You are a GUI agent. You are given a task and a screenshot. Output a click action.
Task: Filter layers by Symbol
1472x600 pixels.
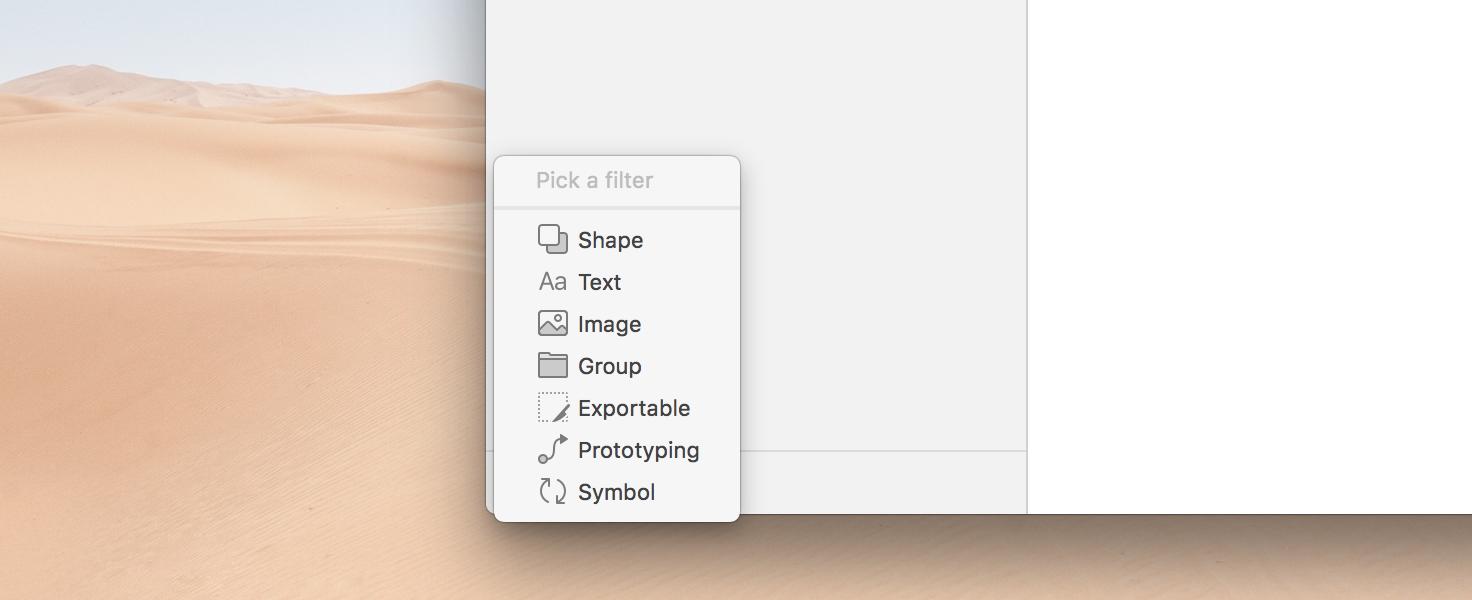point(617,492)
